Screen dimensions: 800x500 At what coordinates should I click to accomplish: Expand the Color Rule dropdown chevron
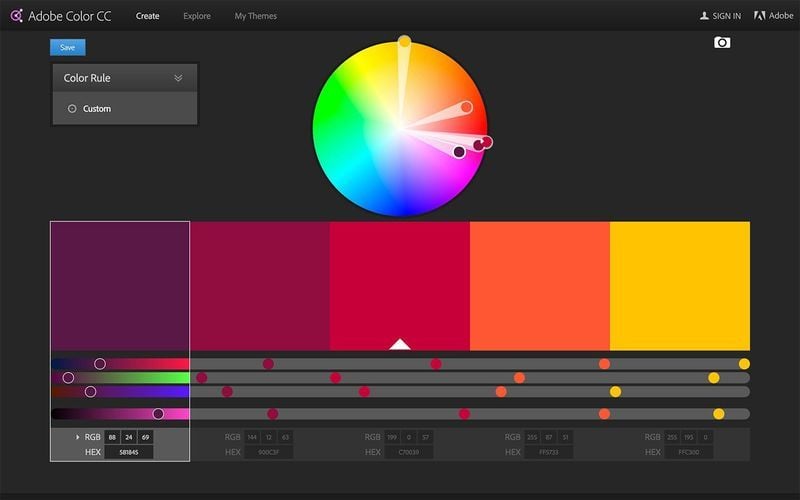[x=178, y=78]
